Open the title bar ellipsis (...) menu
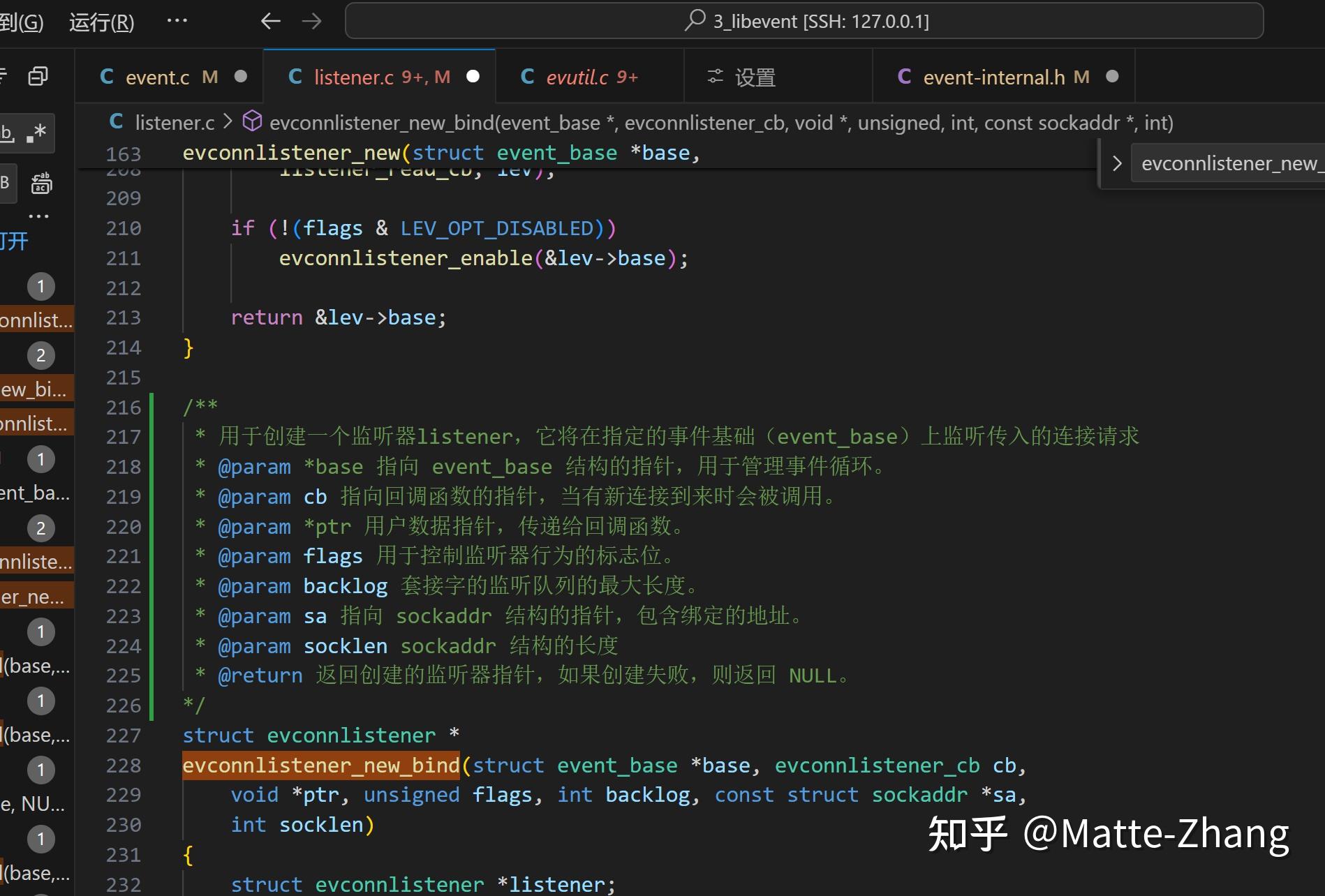Viewport: 1325px width, 896px height. [x=177, y=20]
